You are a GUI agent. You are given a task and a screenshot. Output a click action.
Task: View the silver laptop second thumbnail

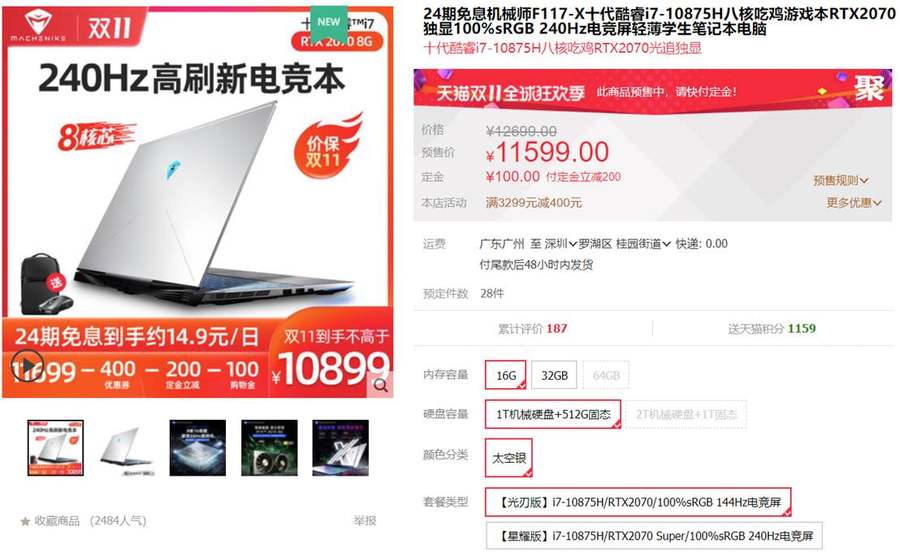pos(127,448)
